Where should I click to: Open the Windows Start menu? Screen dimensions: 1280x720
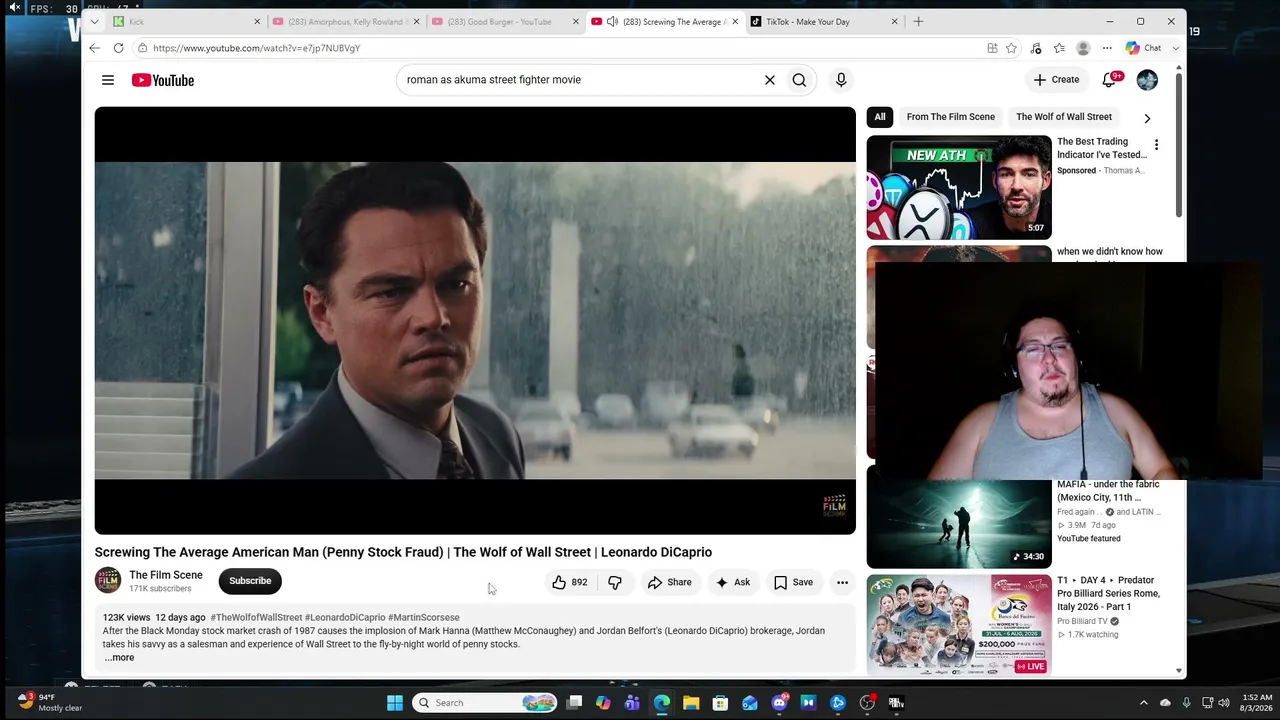tap(395, 703)
